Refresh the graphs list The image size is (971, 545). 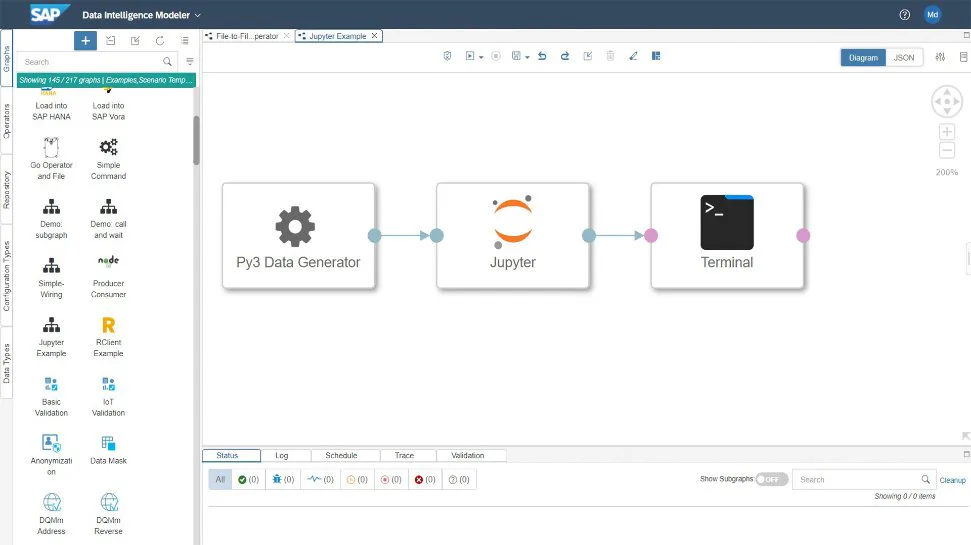click(160, 41)
